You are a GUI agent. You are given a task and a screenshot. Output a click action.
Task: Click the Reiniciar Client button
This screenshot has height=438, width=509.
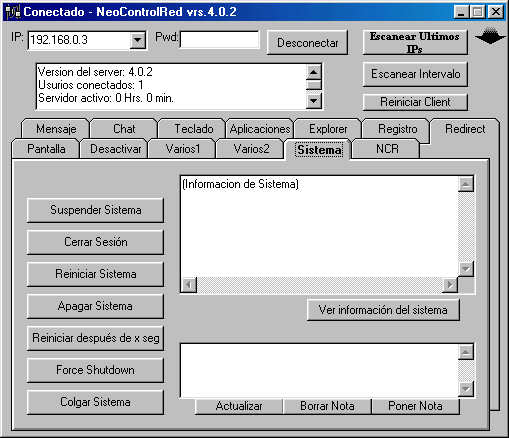(415, 102)
